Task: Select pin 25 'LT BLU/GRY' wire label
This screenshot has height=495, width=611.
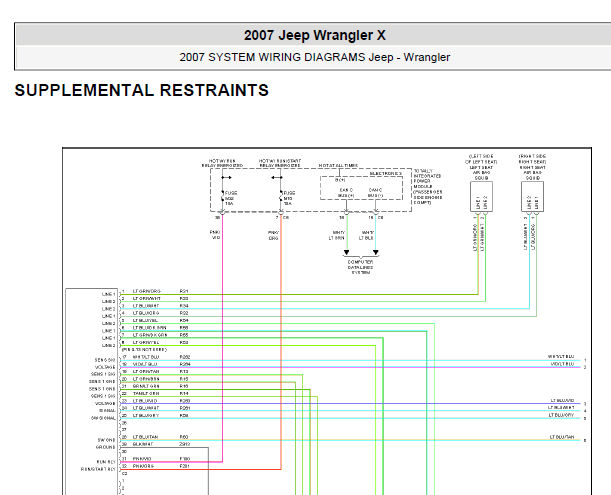Action: (x=146, y=415)
